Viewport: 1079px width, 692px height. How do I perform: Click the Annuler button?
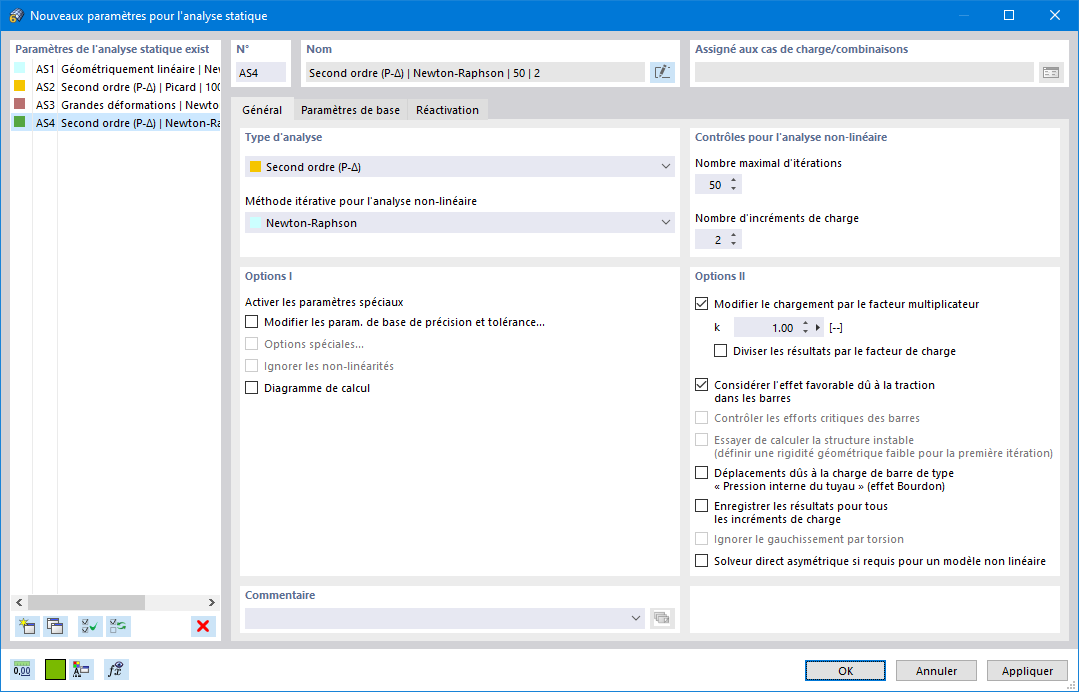(x=937, y=671)
